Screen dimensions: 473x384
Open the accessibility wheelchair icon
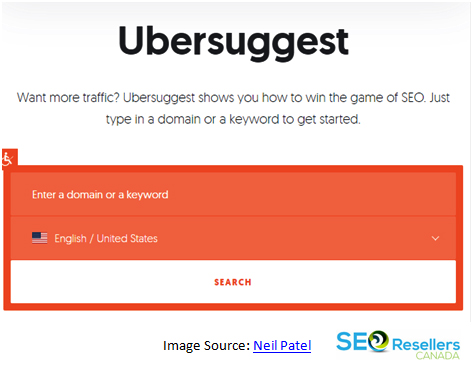tap(9, 158)
